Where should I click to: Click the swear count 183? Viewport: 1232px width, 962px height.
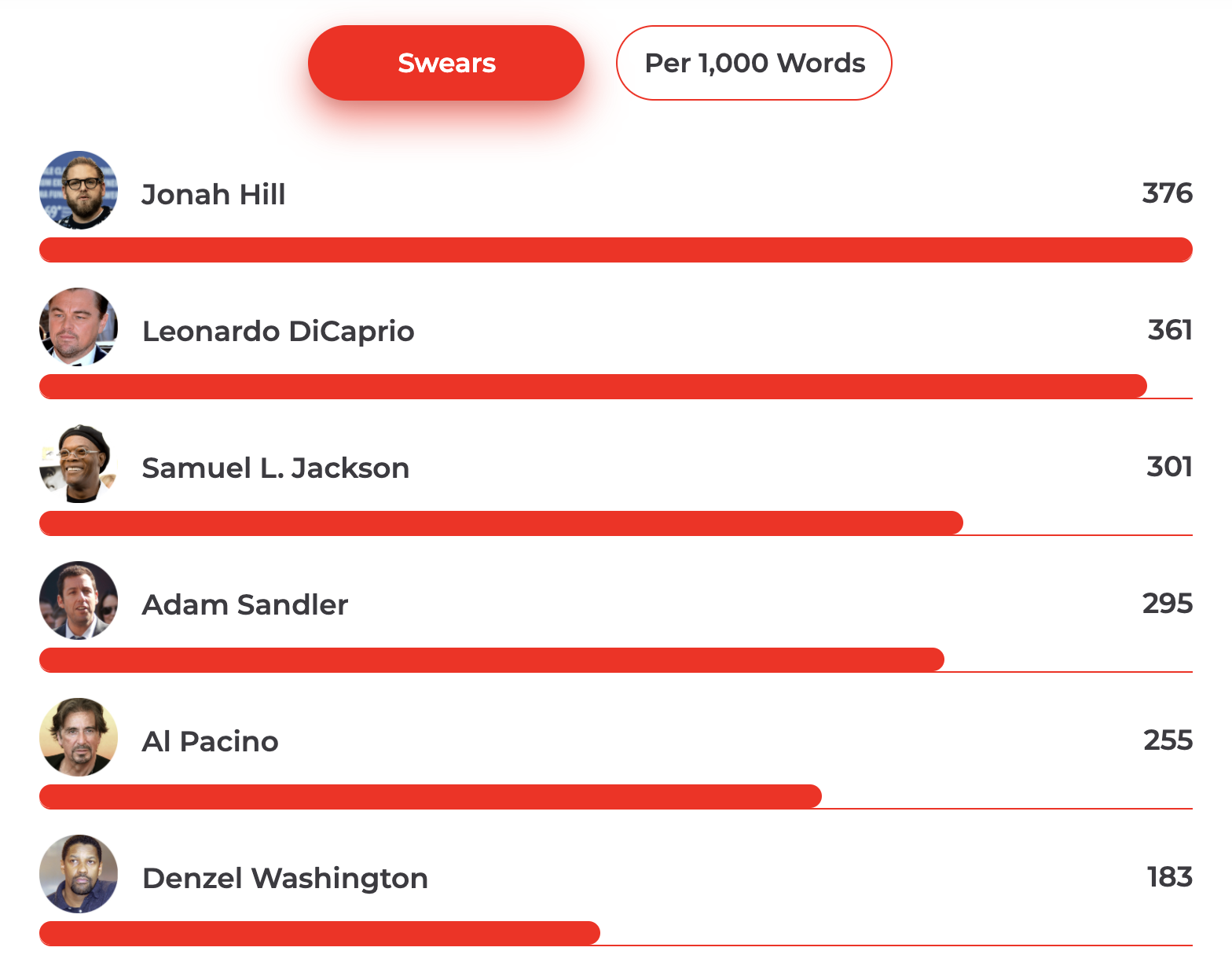tap(1169, 877)
